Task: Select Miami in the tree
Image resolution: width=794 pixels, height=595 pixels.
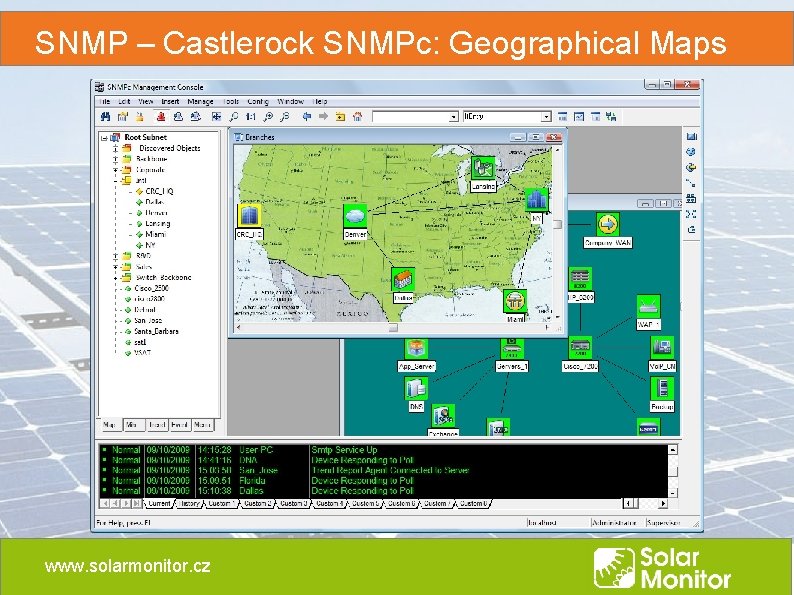Action: tap(155, 234)
